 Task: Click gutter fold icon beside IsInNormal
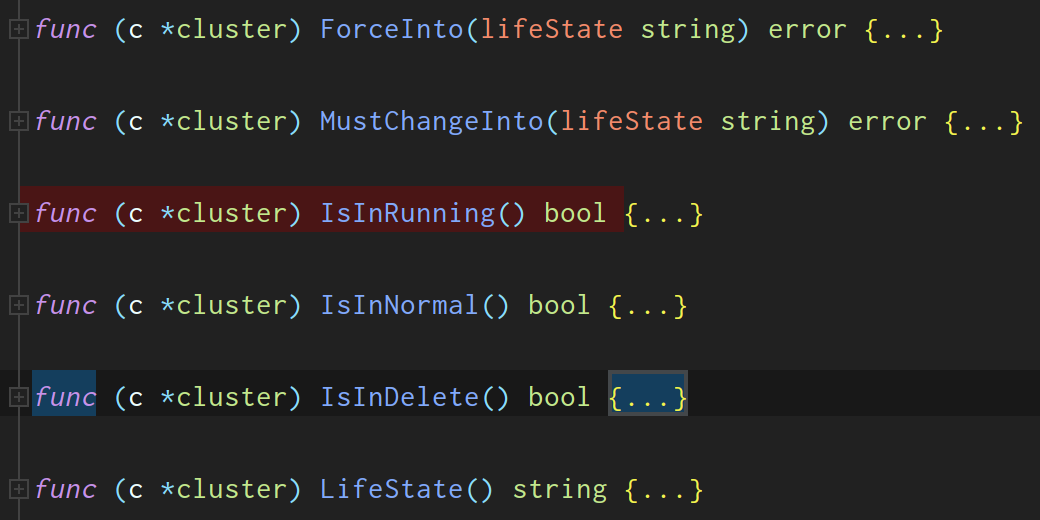pos(18,306)
